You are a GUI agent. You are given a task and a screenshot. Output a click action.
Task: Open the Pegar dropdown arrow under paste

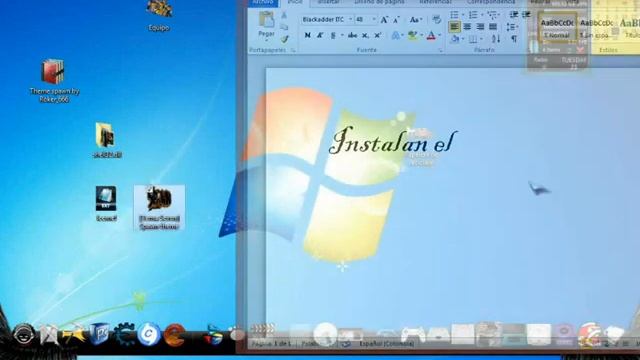[x=266, y=41]
